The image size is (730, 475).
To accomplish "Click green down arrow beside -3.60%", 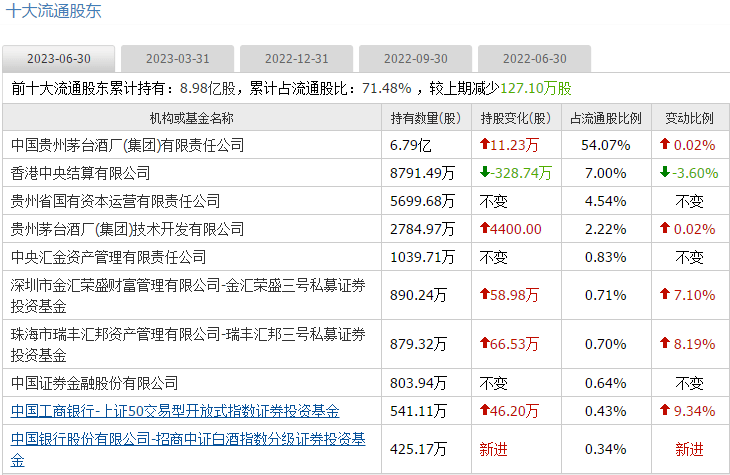I will point(664,173).
